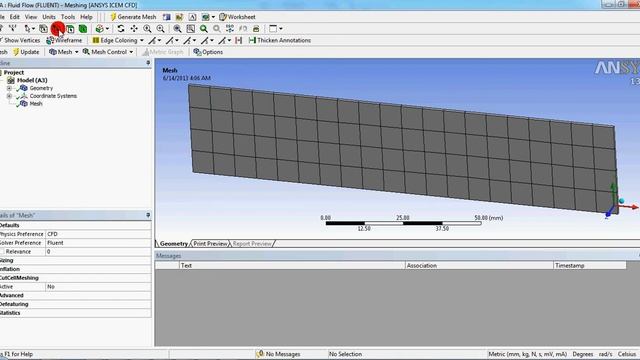The image size is (640, 360).
Task: Open the Tools menu
Action: [68, 17]
